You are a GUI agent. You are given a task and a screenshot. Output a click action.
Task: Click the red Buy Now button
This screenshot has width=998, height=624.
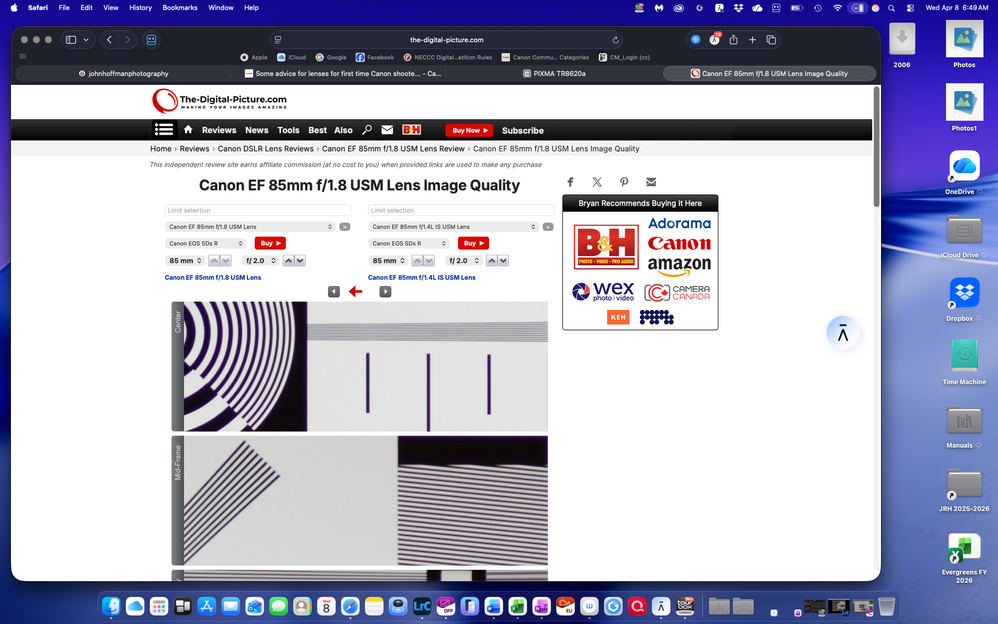tap(469, 130)
